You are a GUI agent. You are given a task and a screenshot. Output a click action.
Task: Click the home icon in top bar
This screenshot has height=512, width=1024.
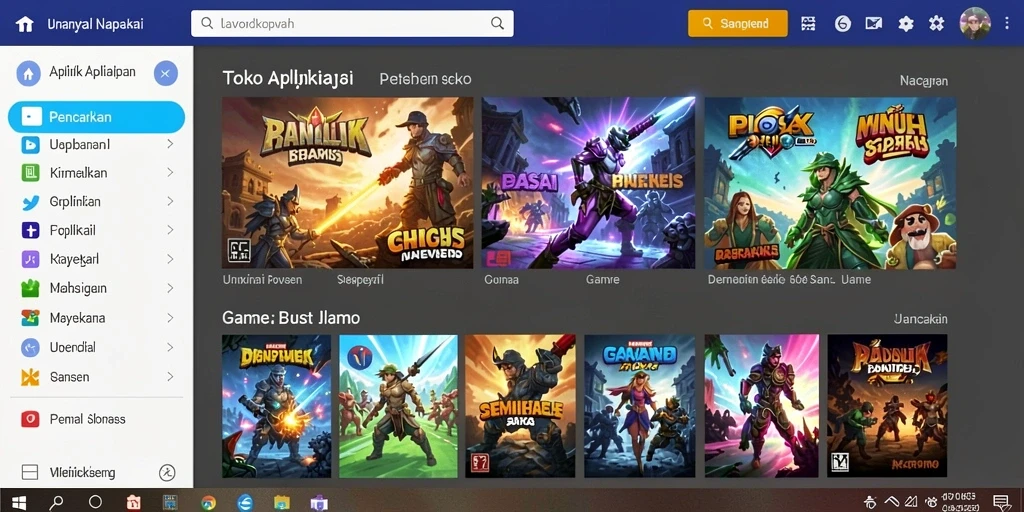[x=25, y=24]
